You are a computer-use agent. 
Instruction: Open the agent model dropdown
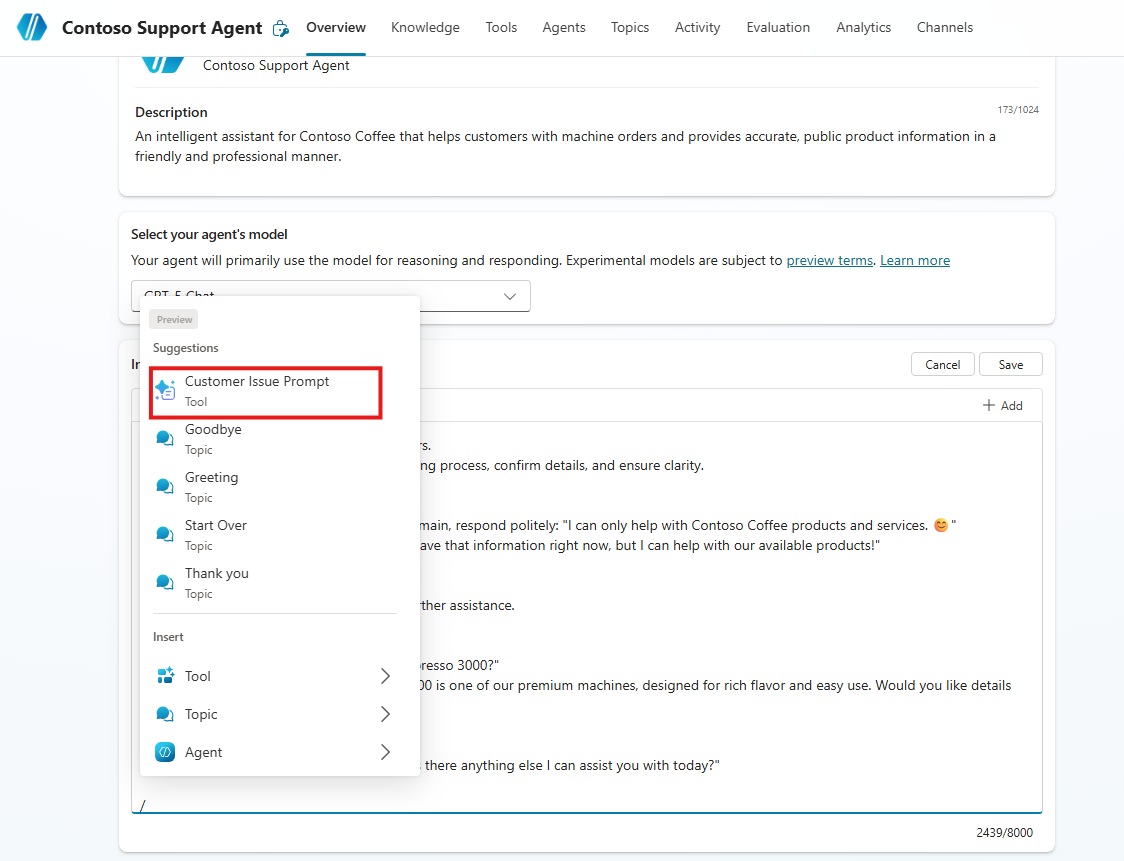pyautogui.click(x=330, y=295)
